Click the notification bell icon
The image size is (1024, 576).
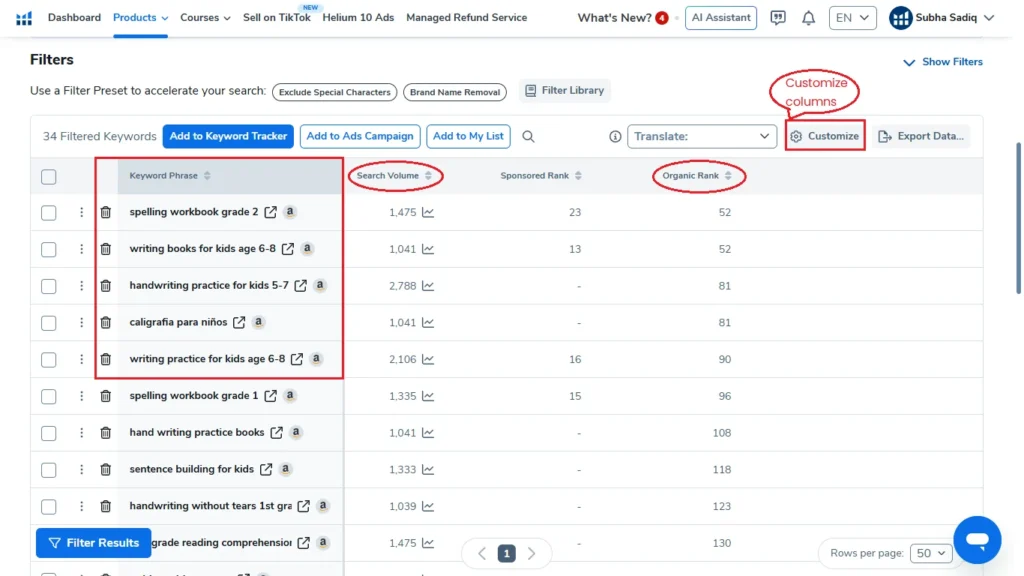click(808, 17)
